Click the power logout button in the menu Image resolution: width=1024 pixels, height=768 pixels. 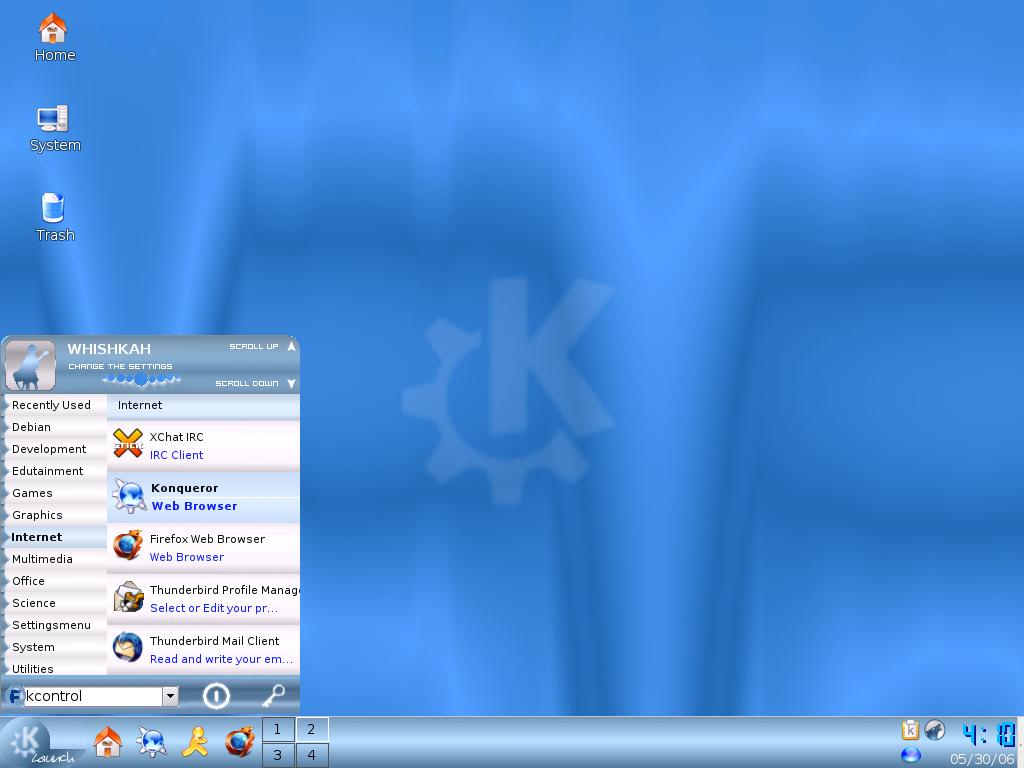[216, 696]
